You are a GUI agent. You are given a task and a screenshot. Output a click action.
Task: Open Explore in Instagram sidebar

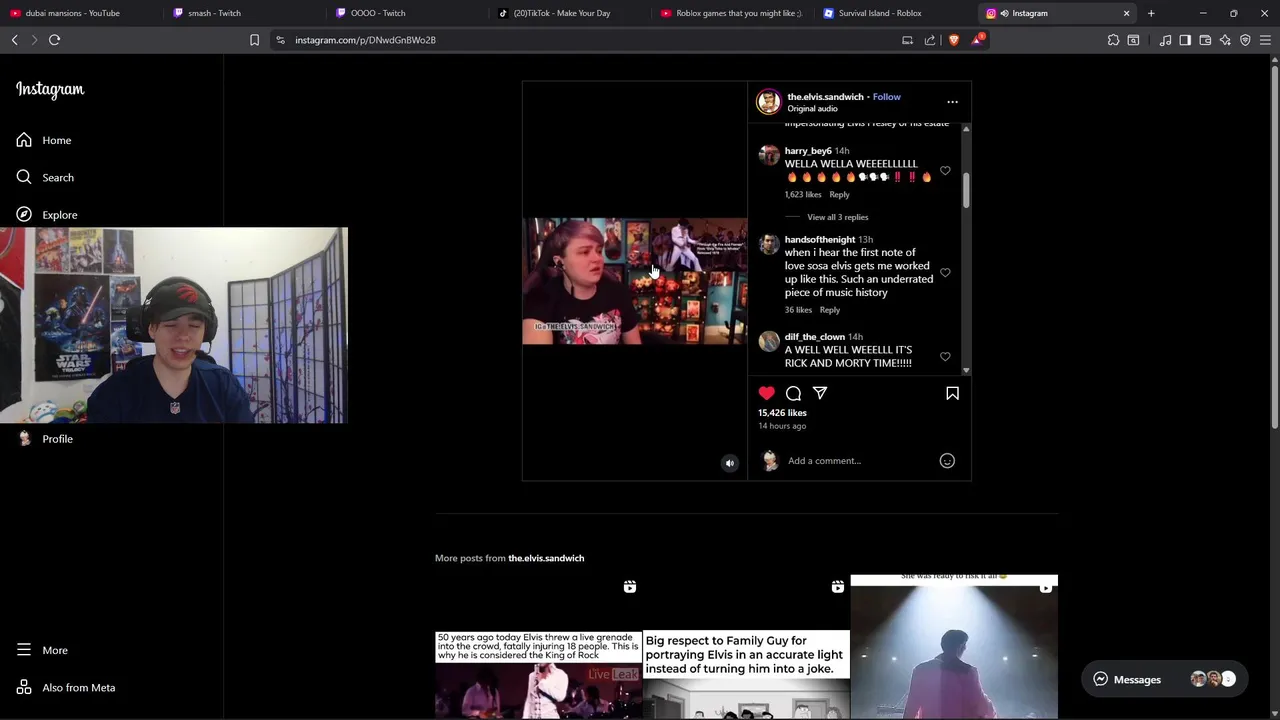[47, 215]
